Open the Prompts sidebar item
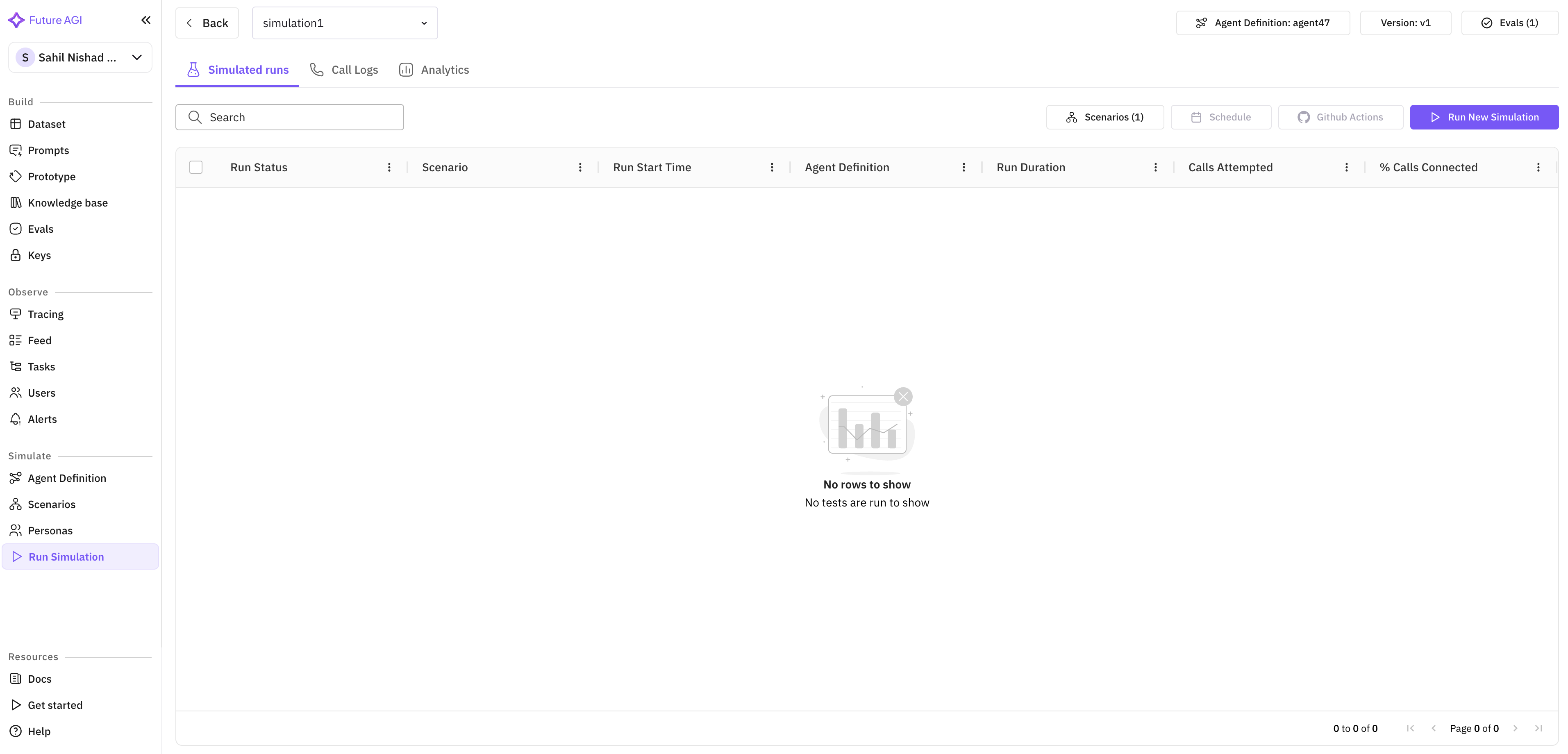Image resolution: width=1568 pixels, height=754 pixels. click(49, 150)
